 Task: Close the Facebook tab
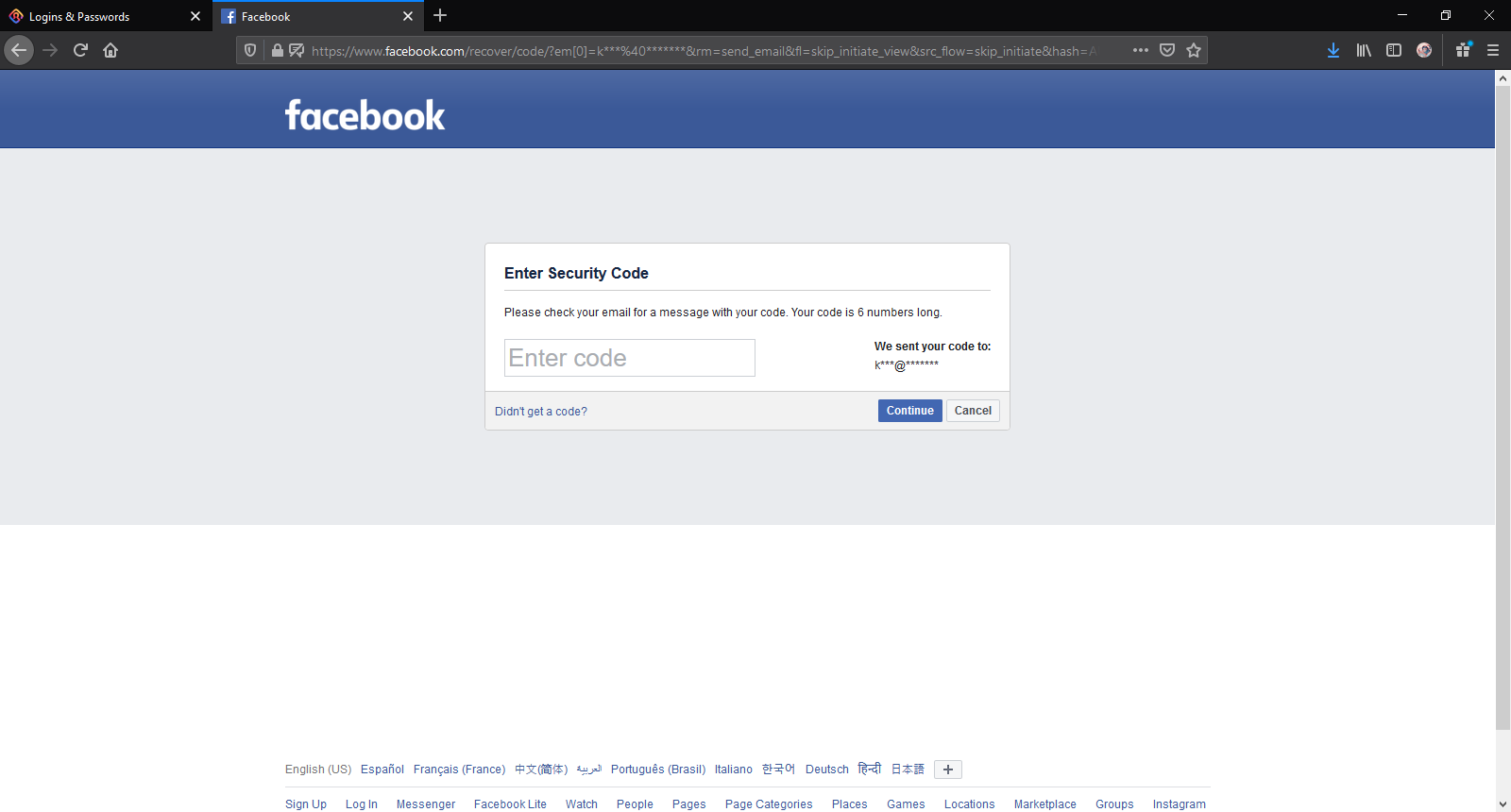(x=408, y=16)
